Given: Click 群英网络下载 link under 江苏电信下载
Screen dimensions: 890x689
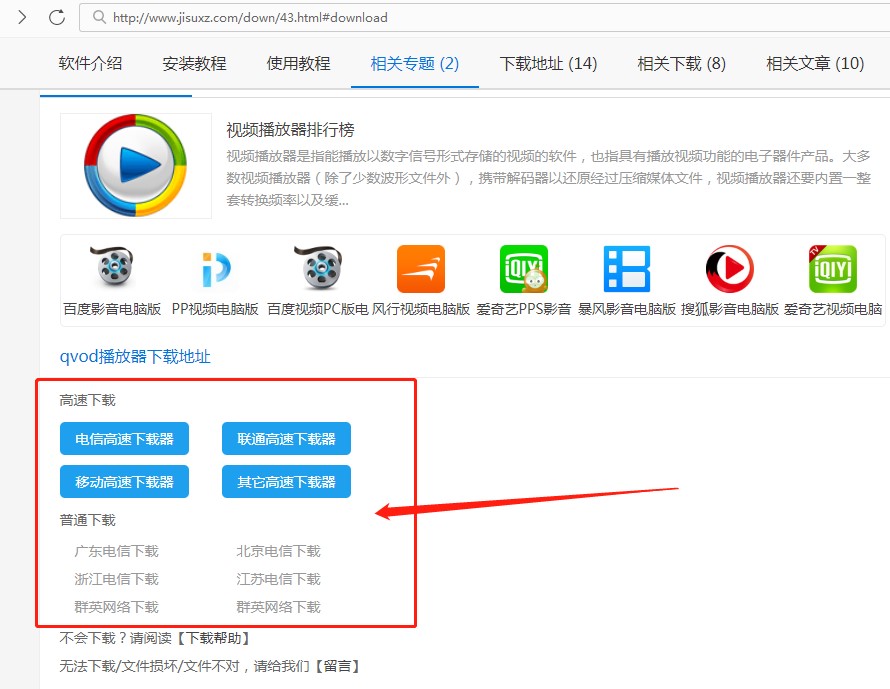Looking at the screenshot, I should click(279, 607).
